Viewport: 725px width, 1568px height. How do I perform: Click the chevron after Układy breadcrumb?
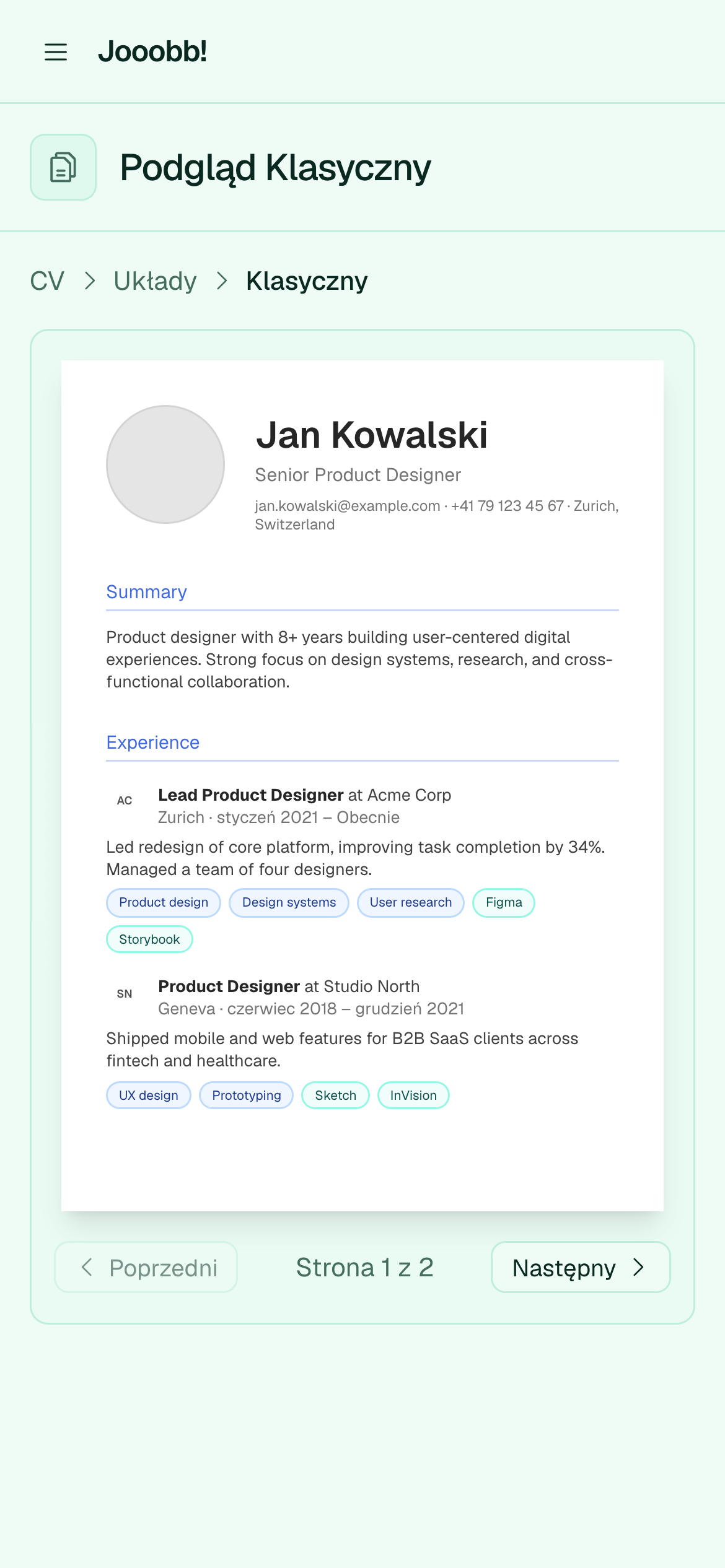pyautogui.click(x=222, y=281)
